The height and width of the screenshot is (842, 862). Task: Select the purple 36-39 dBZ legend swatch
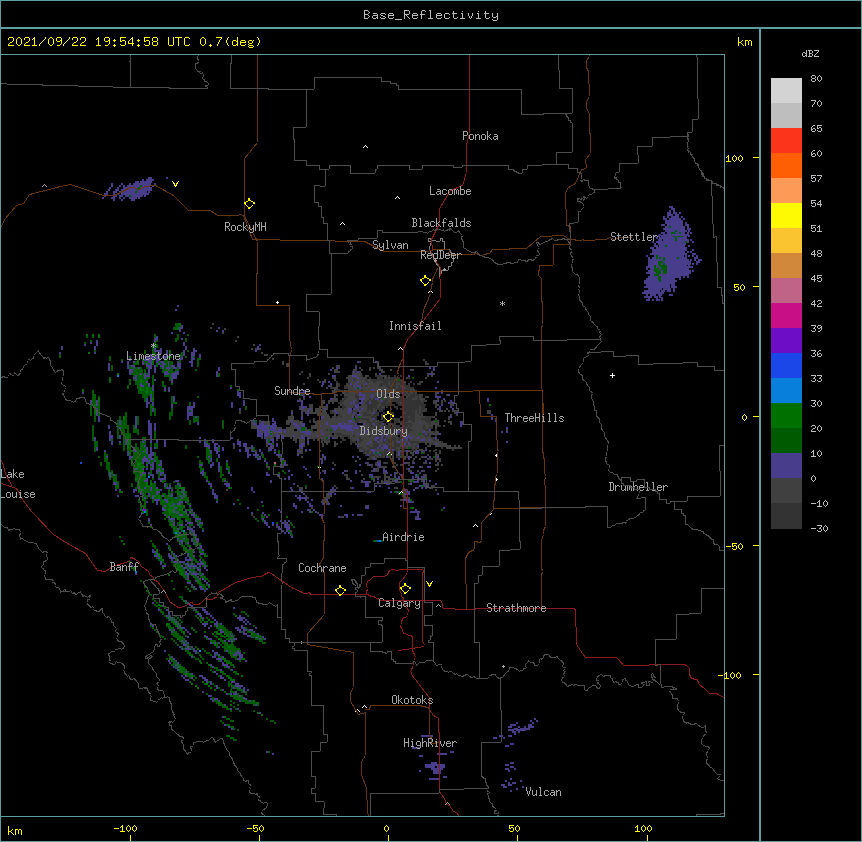pos(786,341)
